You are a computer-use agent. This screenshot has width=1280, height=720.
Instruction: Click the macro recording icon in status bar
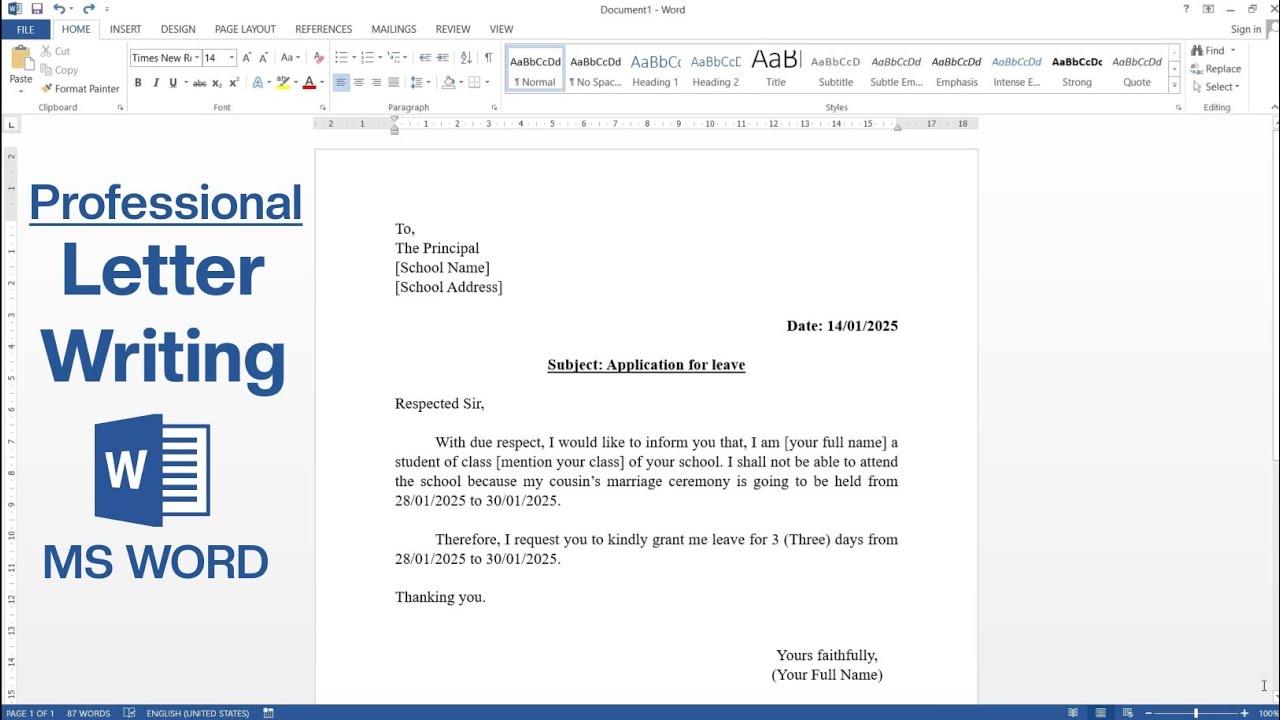[269, 713]
